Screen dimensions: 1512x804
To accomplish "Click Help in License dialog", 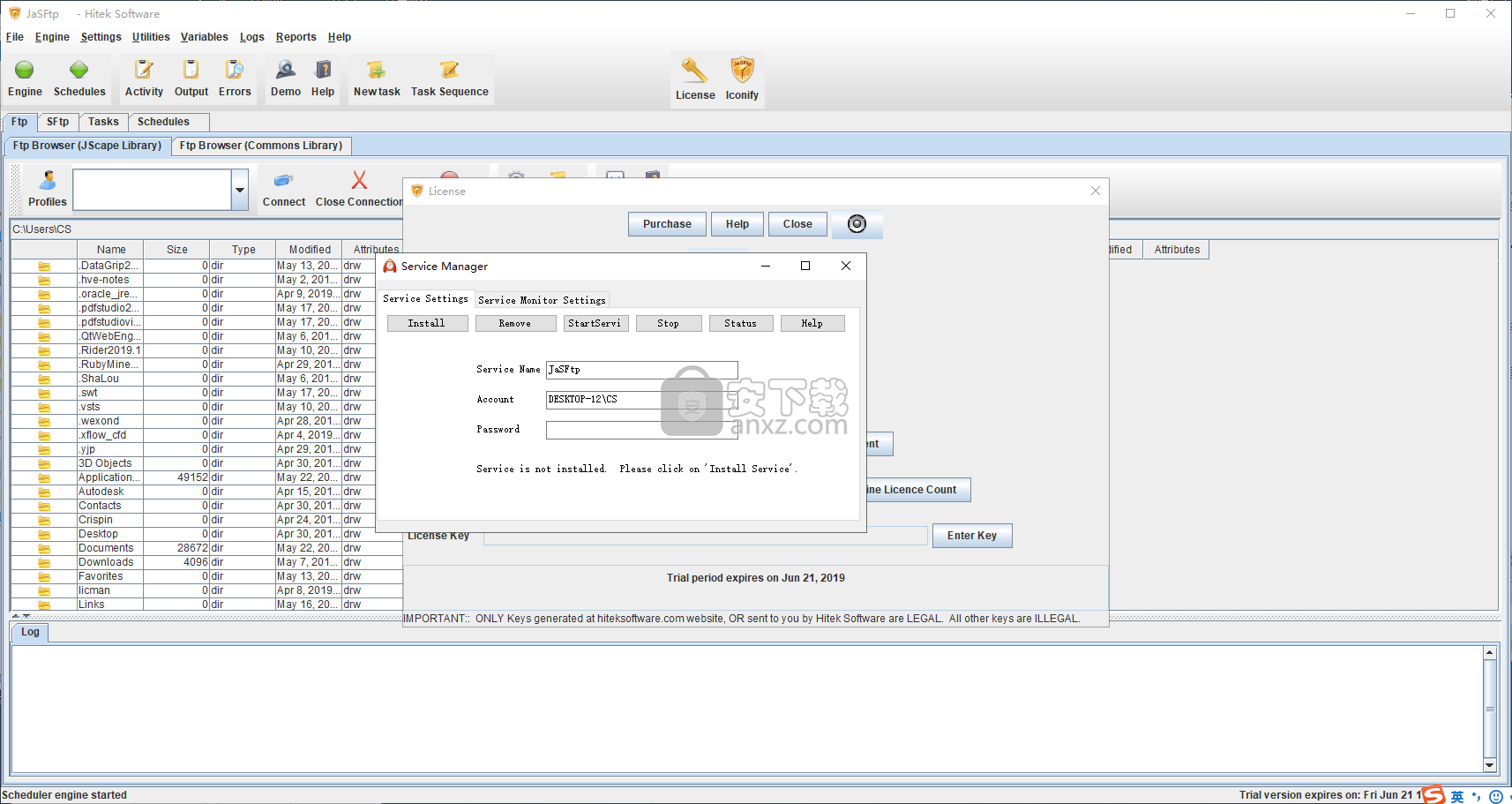I will click(x=737, y=224).
